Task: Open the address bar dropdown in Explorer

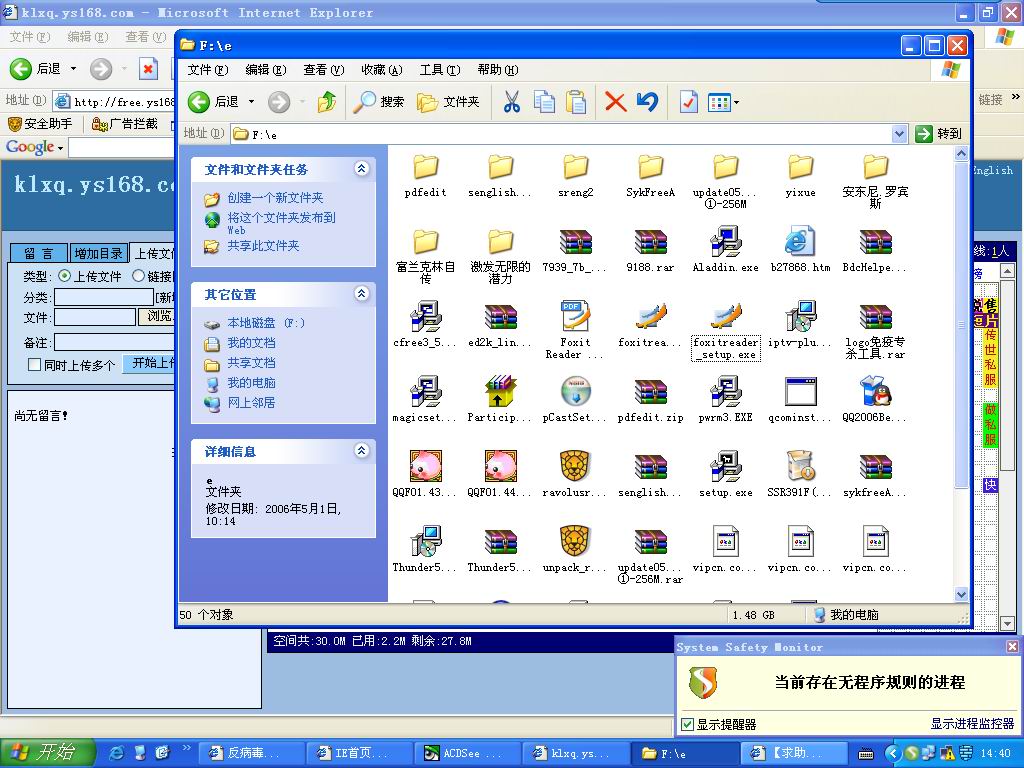Action: (899, 134)
